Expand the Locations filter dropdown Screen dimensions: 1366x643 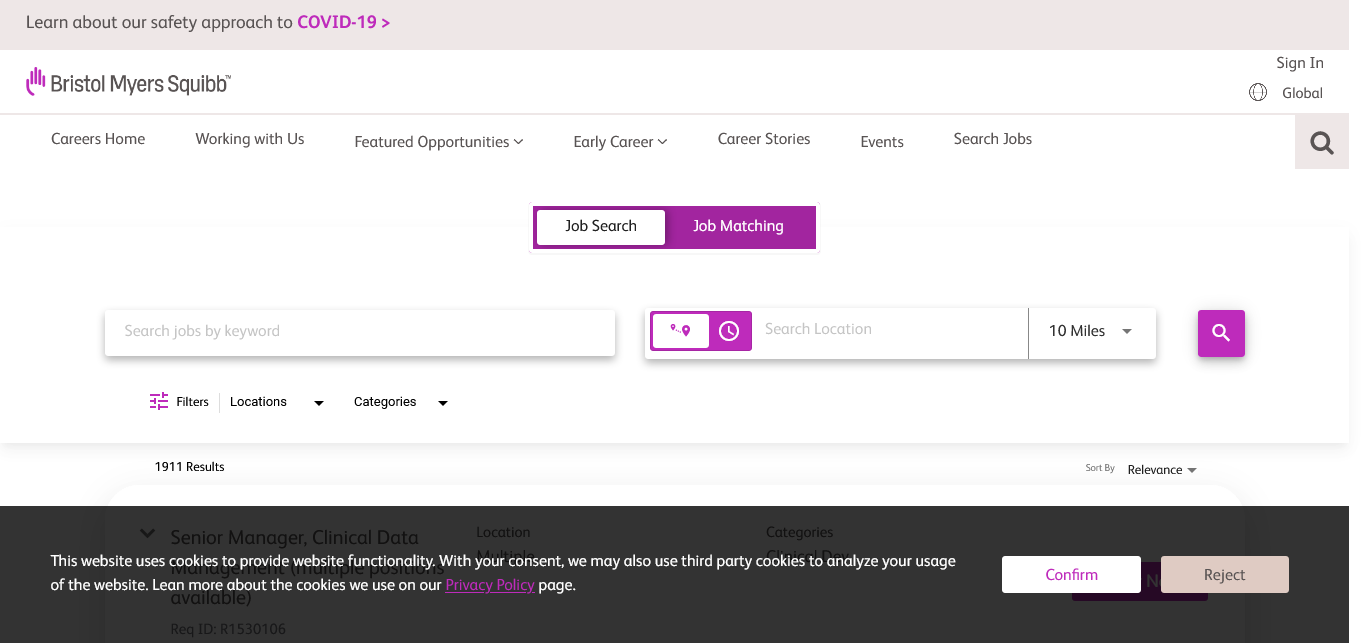pos(277,402)
